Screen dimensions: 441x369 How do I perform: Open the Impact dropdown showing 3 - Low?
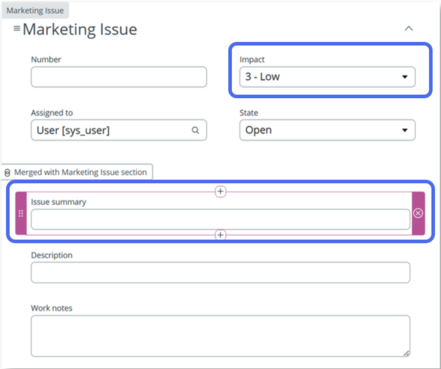327,77
